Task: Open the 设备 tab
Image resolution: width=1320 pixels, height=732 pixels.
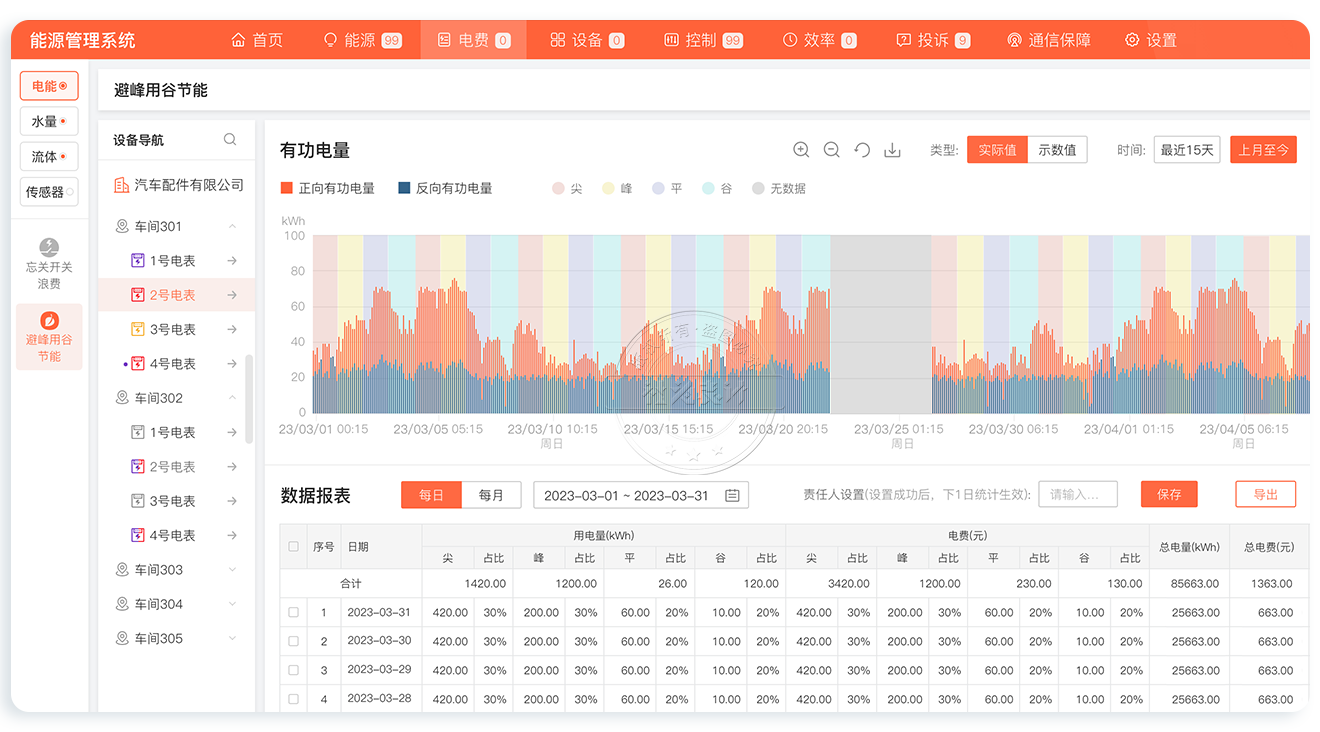Action: 587,40
